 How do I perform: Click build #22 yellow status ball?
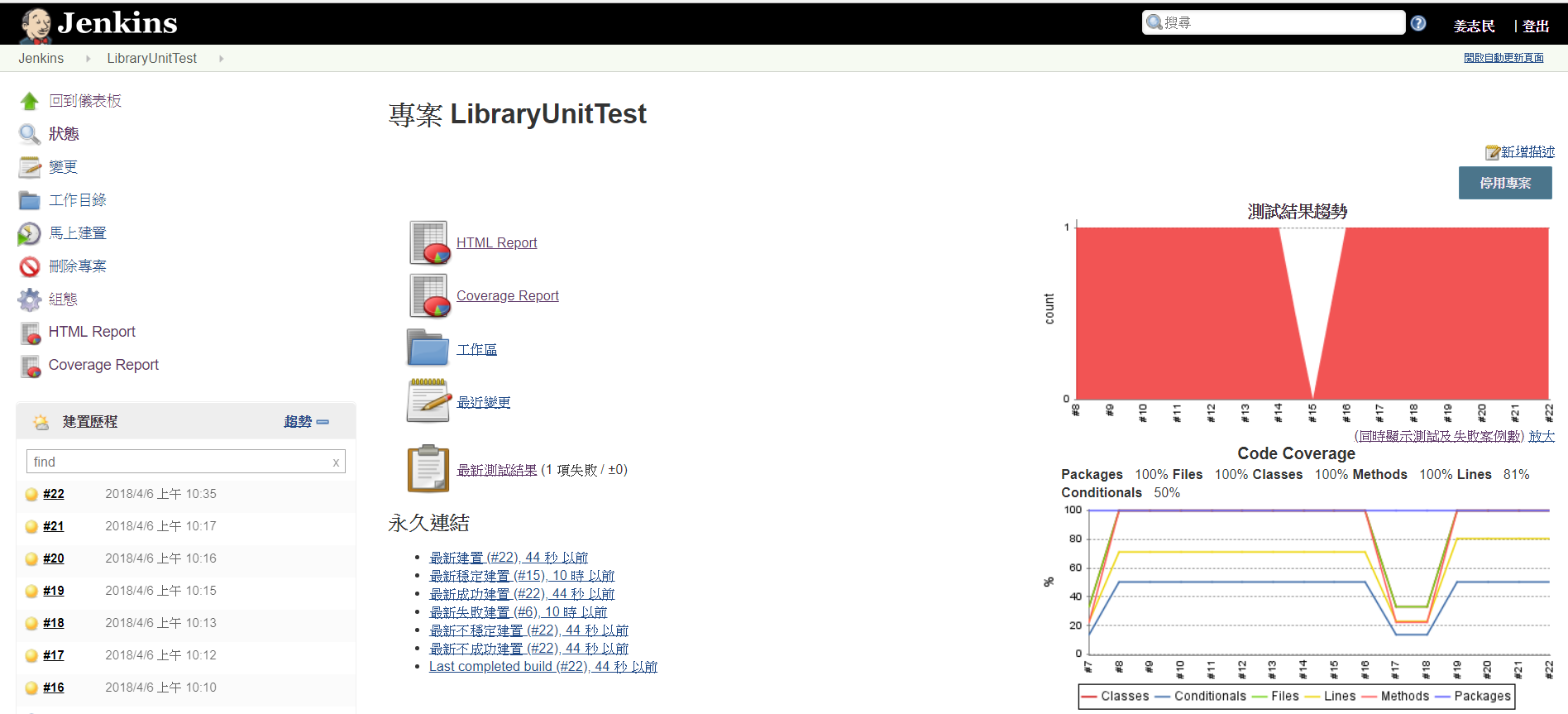[31, 494]
